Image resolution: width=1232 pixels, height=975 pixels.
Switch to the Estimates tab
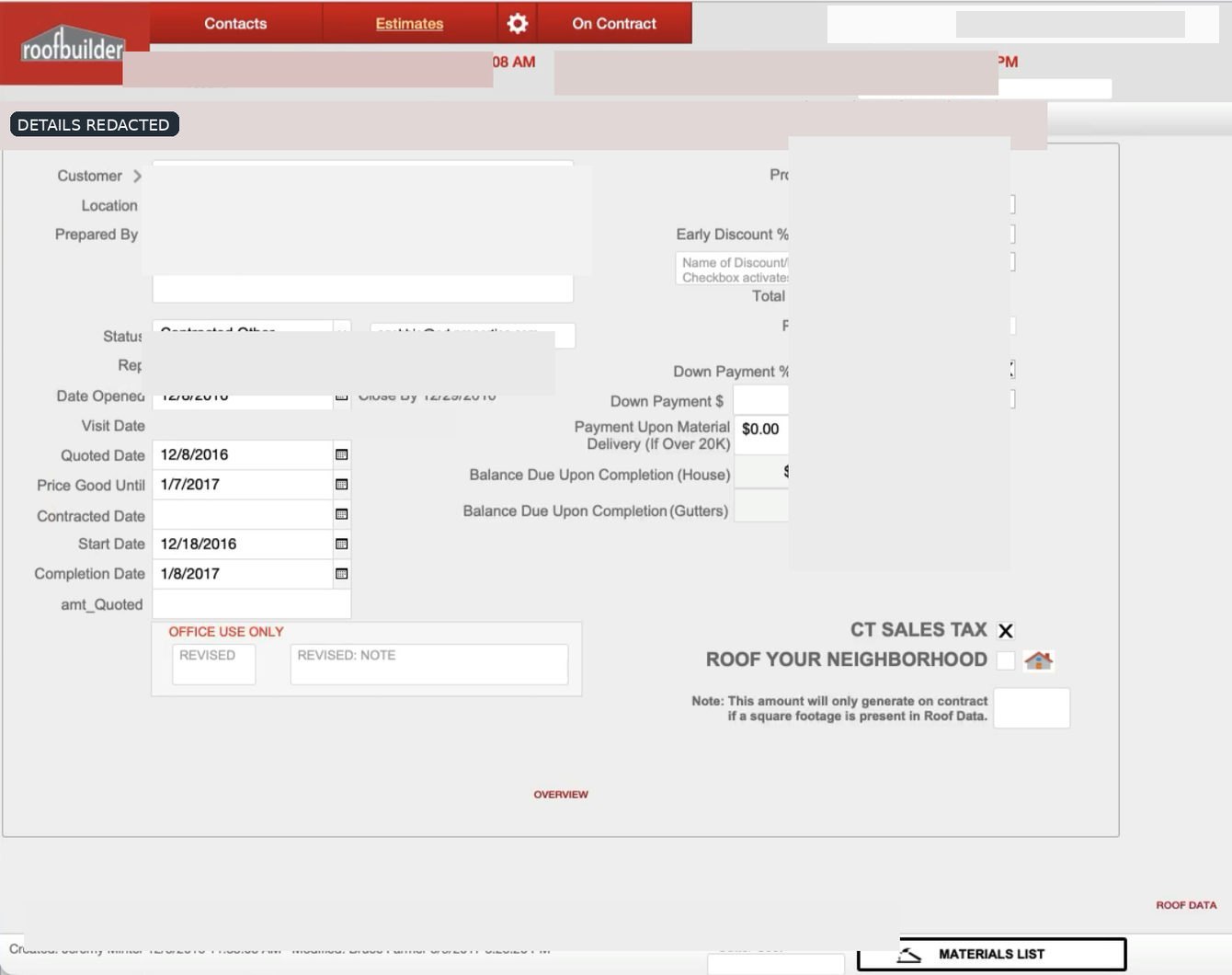click(409, 23)
